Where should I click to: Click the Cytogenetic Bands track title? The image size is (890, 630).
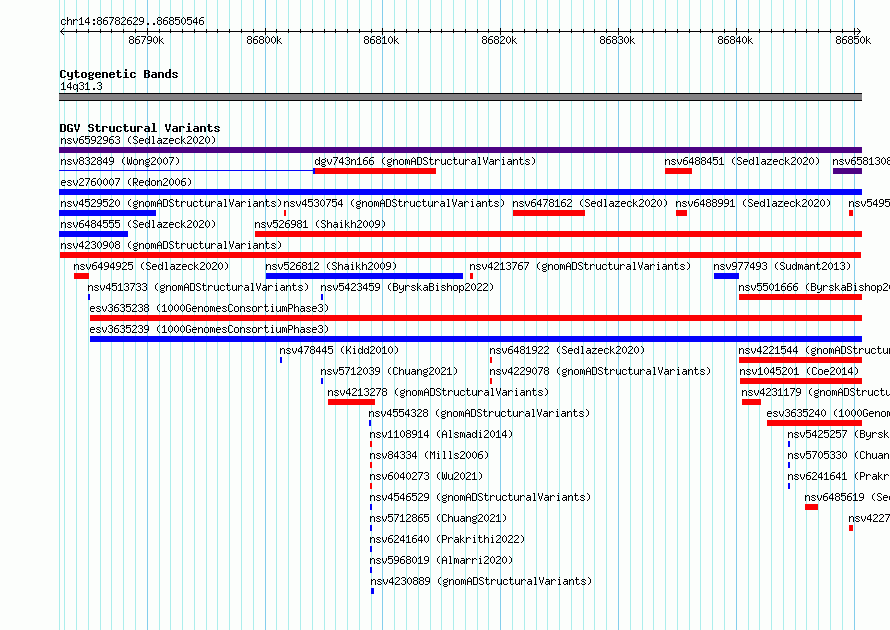pos(119,74)
